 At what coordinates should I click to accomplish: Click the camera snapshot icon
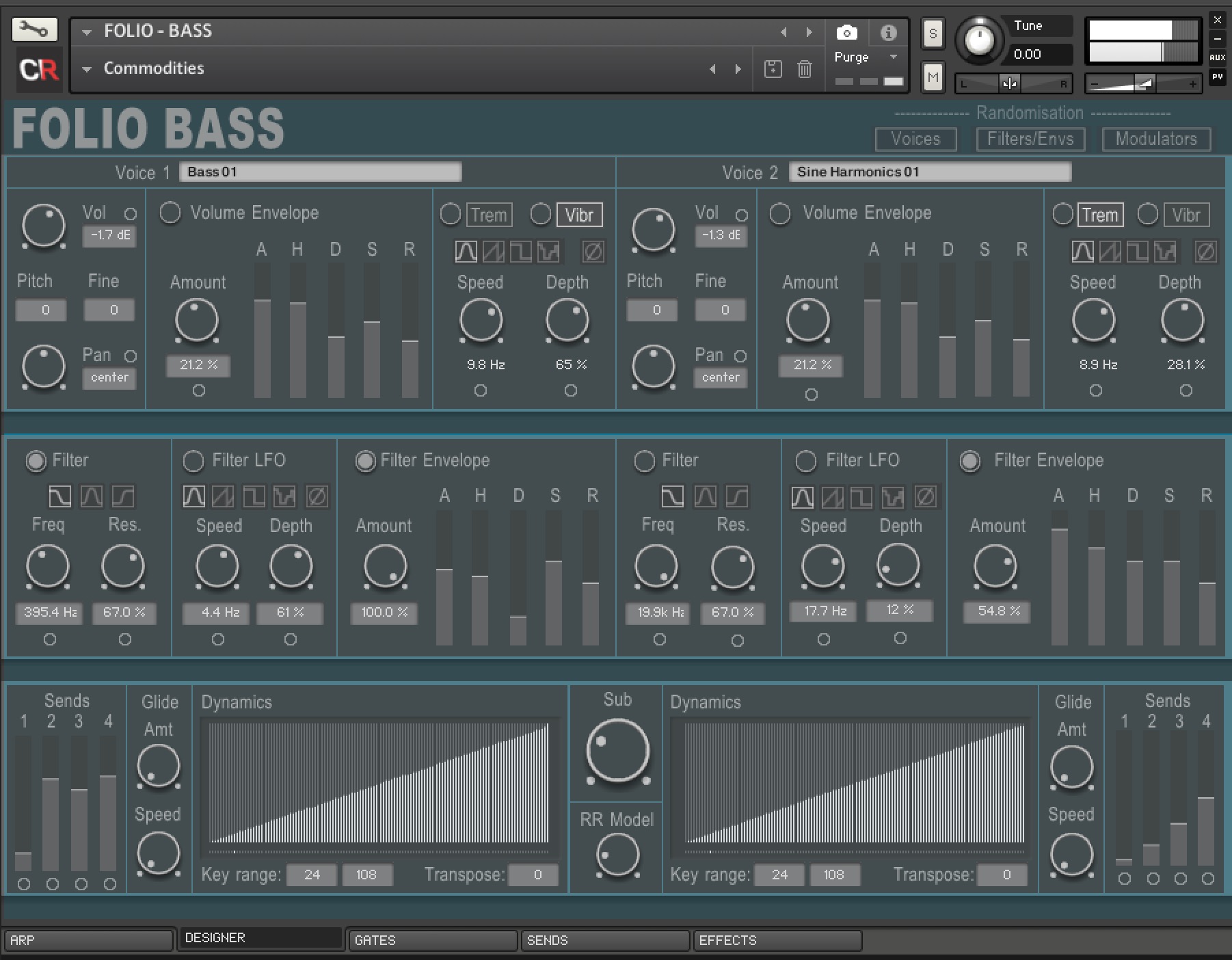pyautogui.click(x=846, y=32)
